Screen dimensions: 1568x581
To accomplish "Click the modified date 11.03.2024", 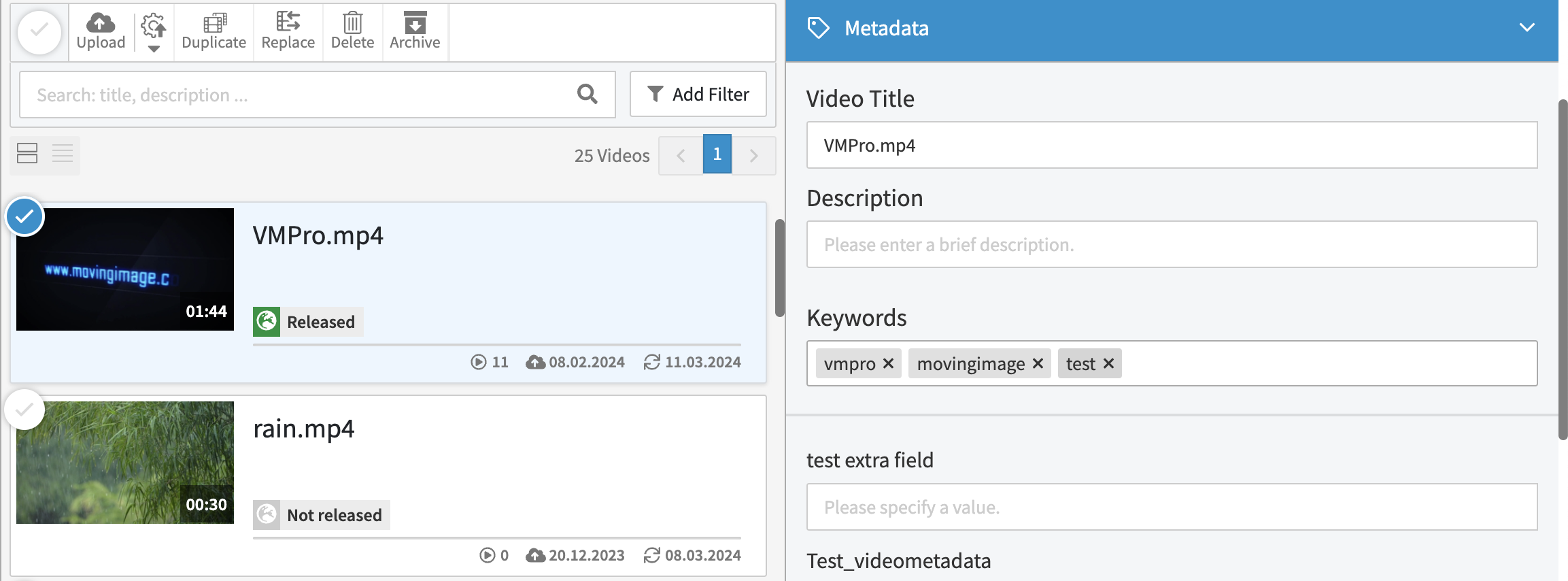I will point(703,362).
